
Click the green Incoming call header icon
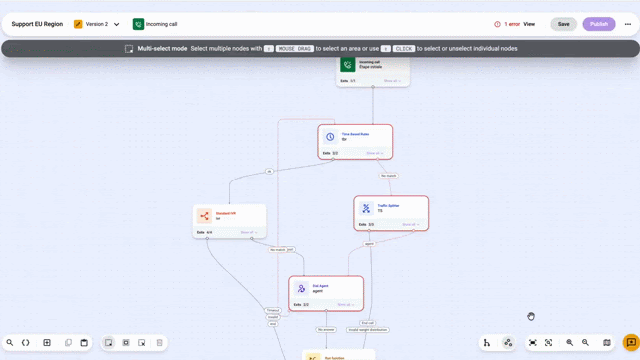[138, 24]
